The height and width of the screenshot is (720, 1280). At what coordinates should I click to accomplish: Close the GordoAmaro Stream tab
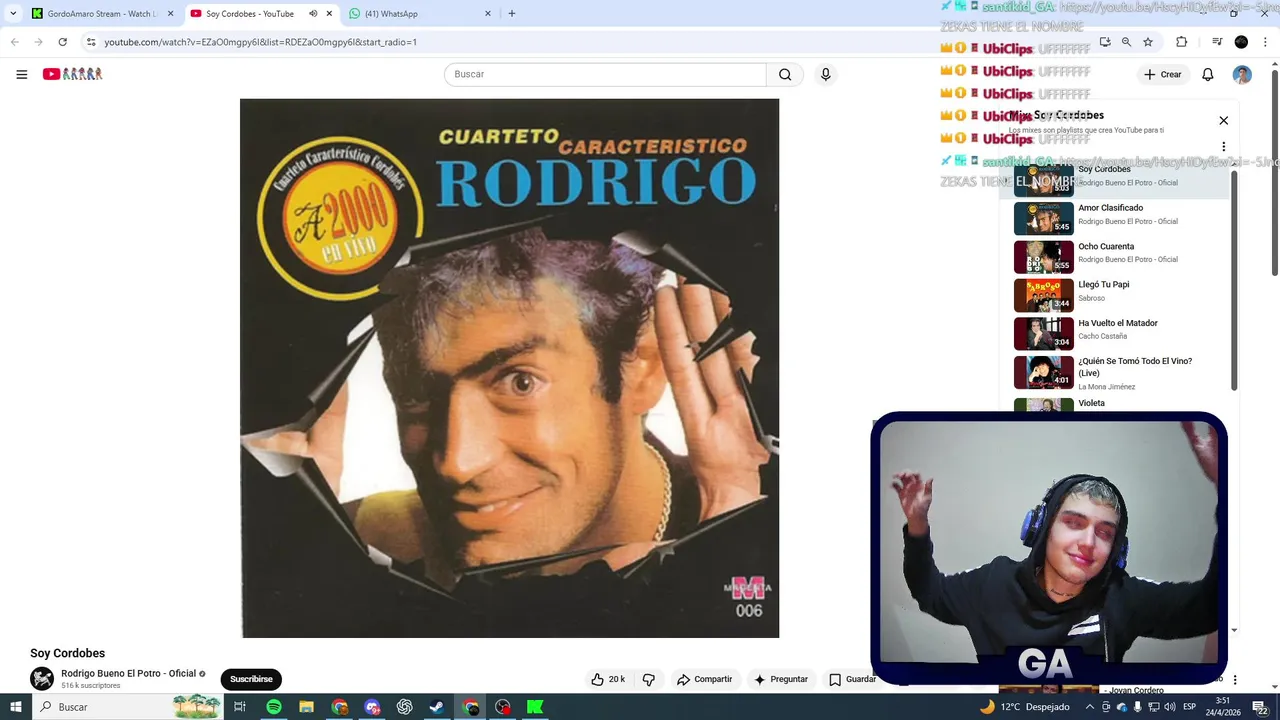coord(170,14)
